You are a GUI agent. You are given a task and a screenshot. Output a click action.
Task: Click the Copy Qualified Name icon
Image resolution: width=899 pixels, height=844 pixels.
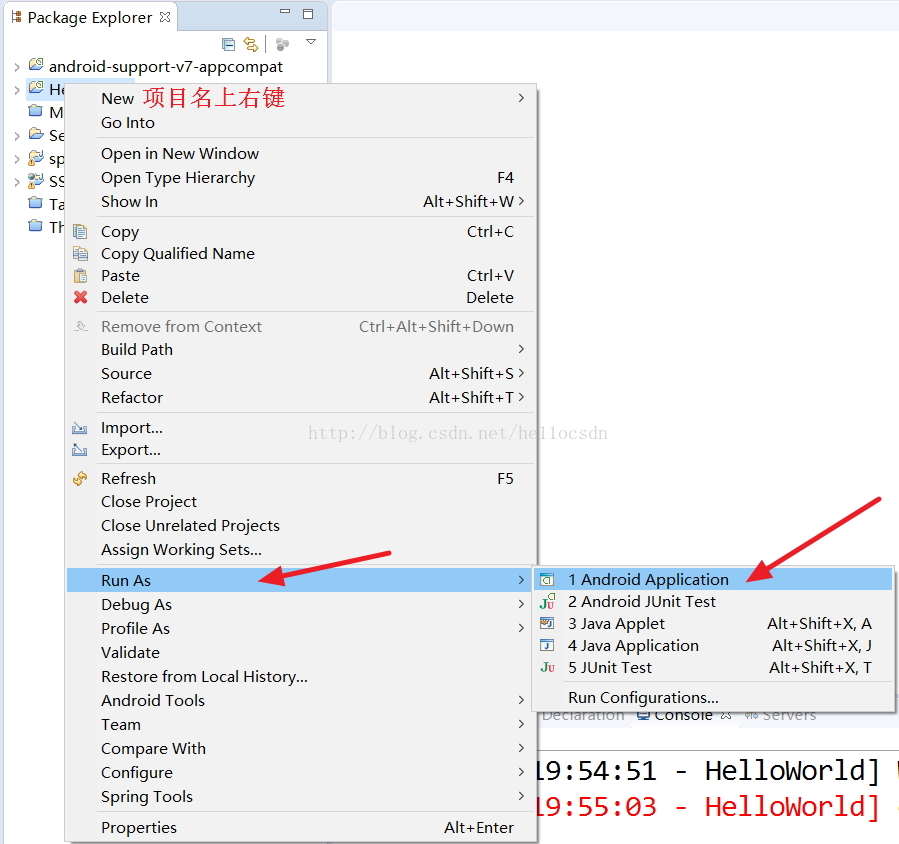pyautogui.click(x=80, y=253)
